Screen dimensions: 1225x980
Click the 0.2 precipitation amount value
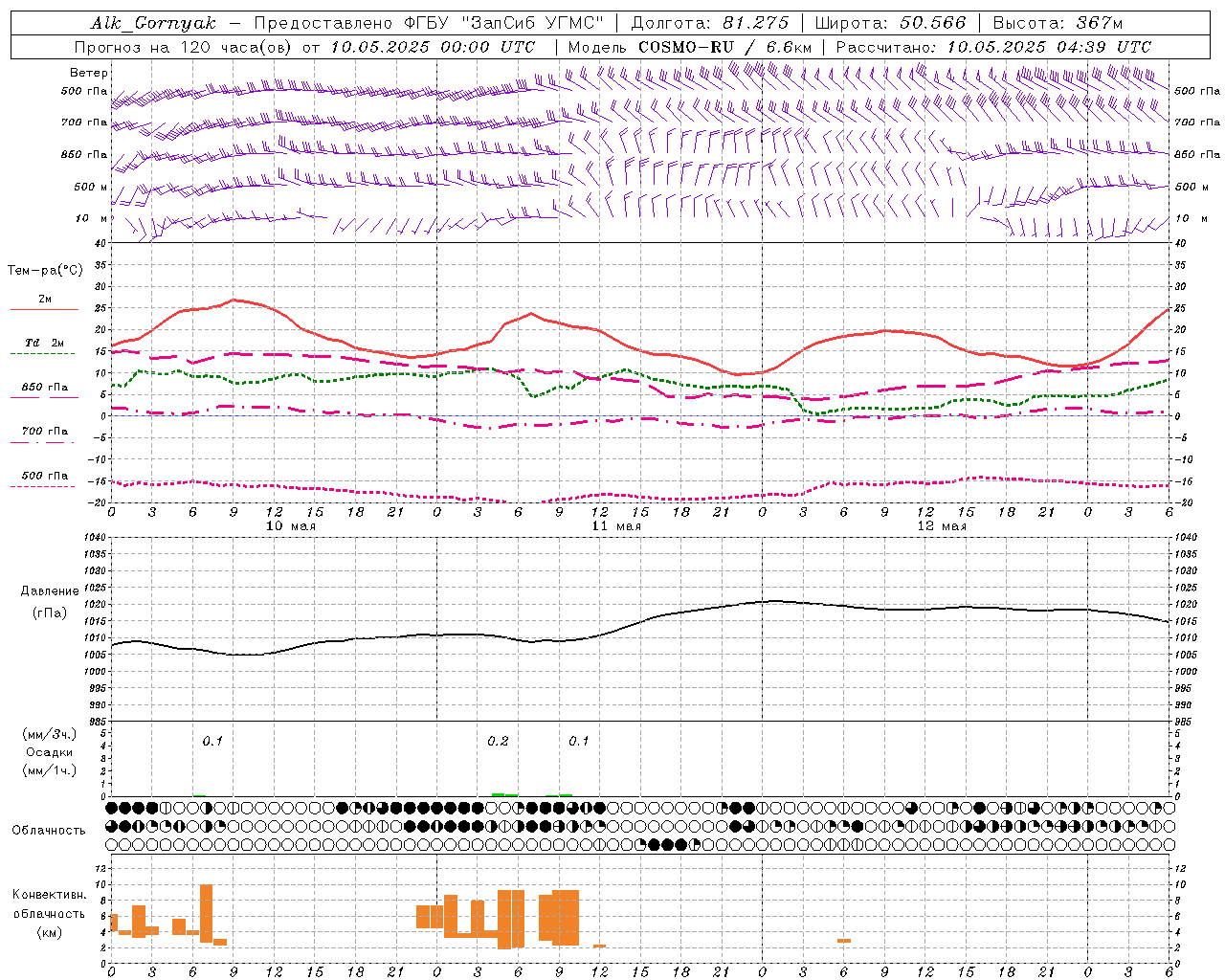click(x=498, y=742)
